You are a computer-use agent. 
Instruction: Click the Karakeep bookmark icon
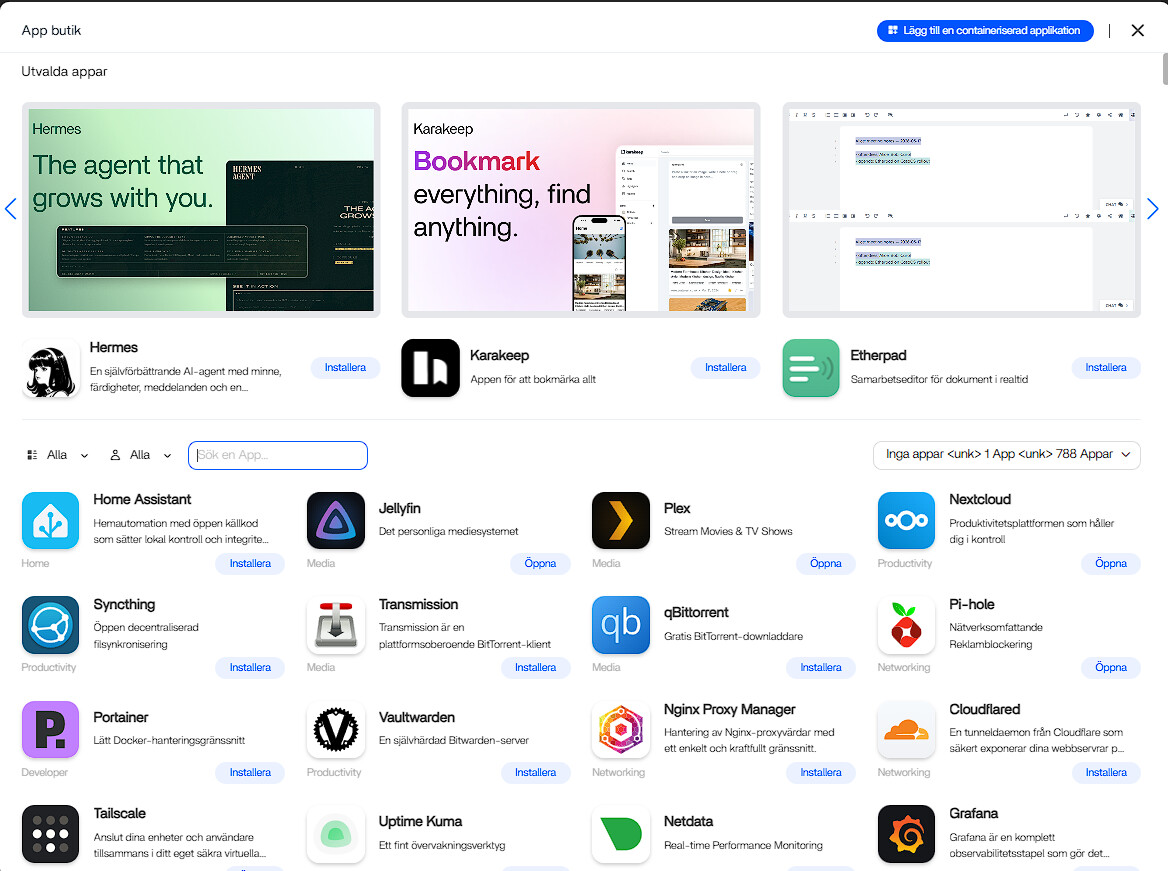click(x=431, y=368)
